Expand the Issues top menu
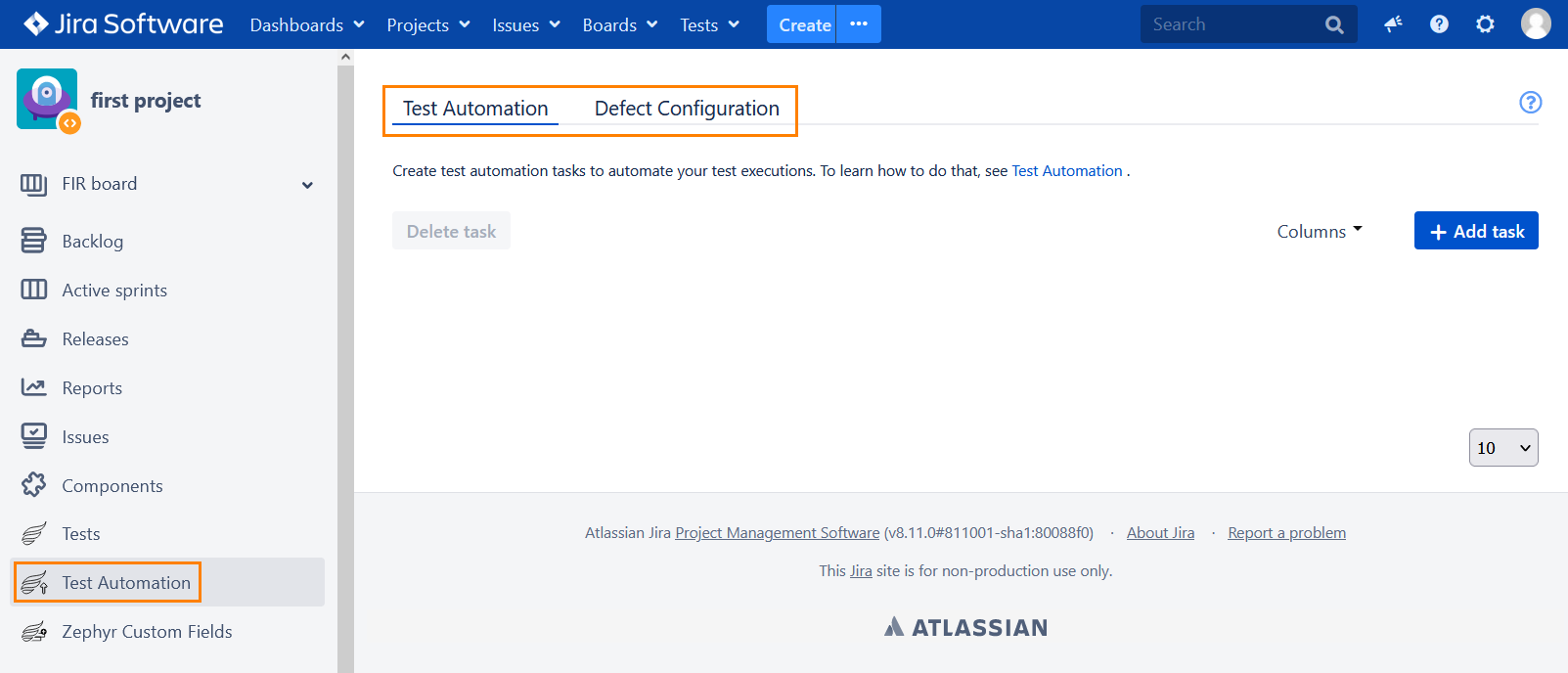 [x=526, y=24]
